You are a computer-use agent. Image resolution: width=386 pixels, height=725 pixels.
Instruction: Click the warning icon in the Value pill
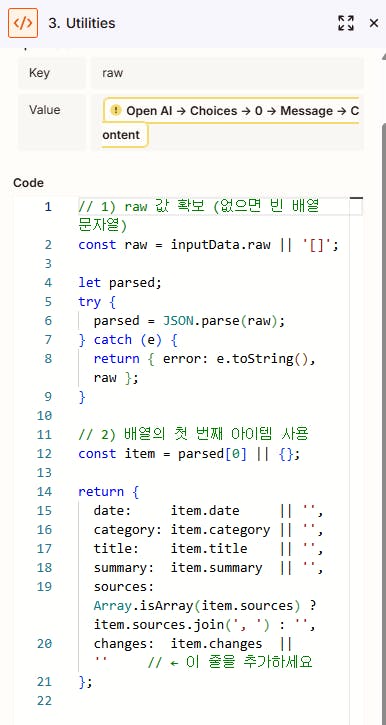coord(116,111)
